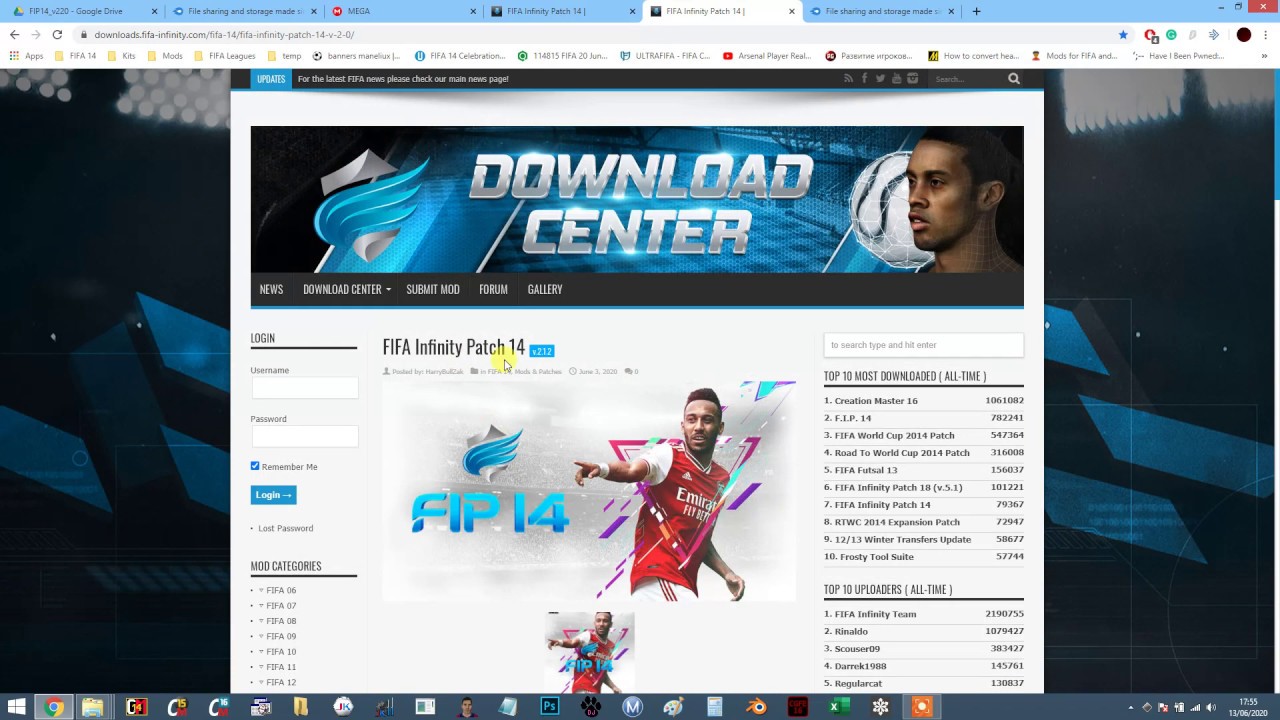Launch Photoshop from the taskbar

[x=549, y=707]
